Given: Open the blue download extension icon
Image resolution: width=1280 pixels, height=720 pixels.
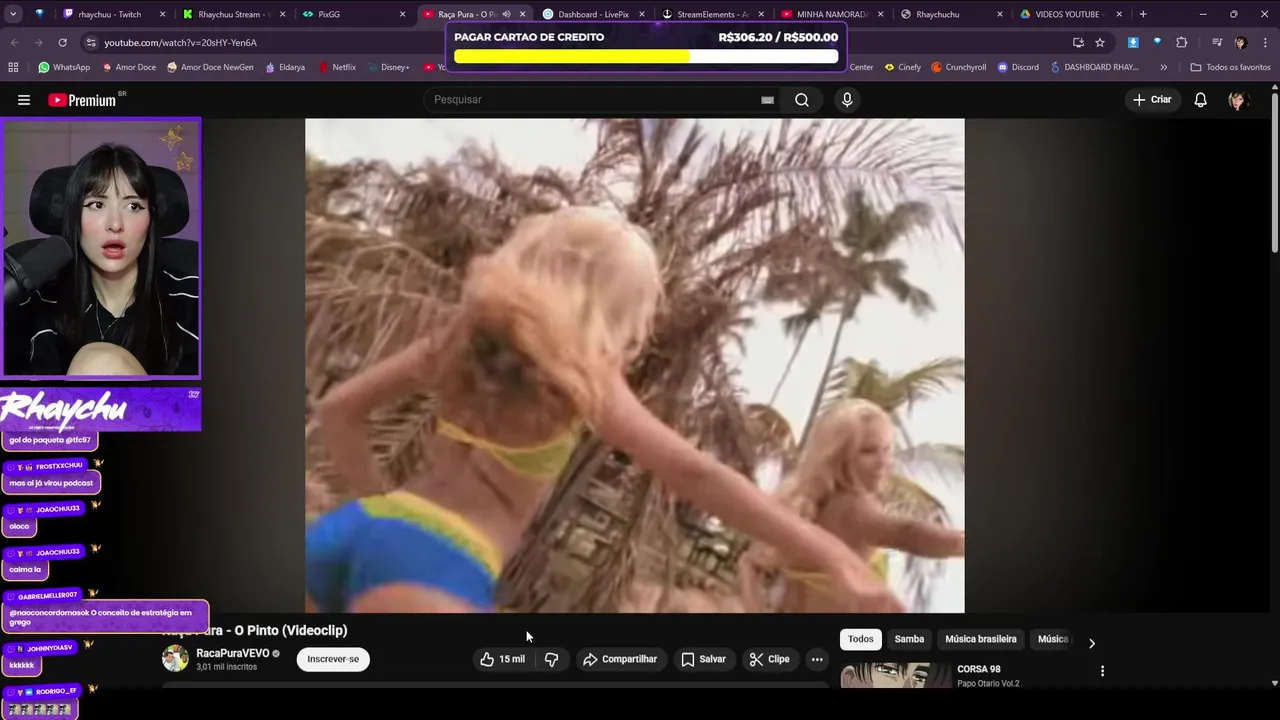Looking at the screenshot, I should point(1133,42).
